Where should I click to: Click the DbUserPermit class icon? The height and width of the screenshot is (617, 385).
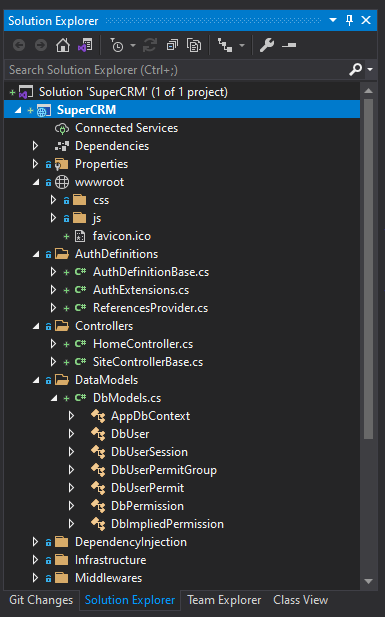coord(98,488)
